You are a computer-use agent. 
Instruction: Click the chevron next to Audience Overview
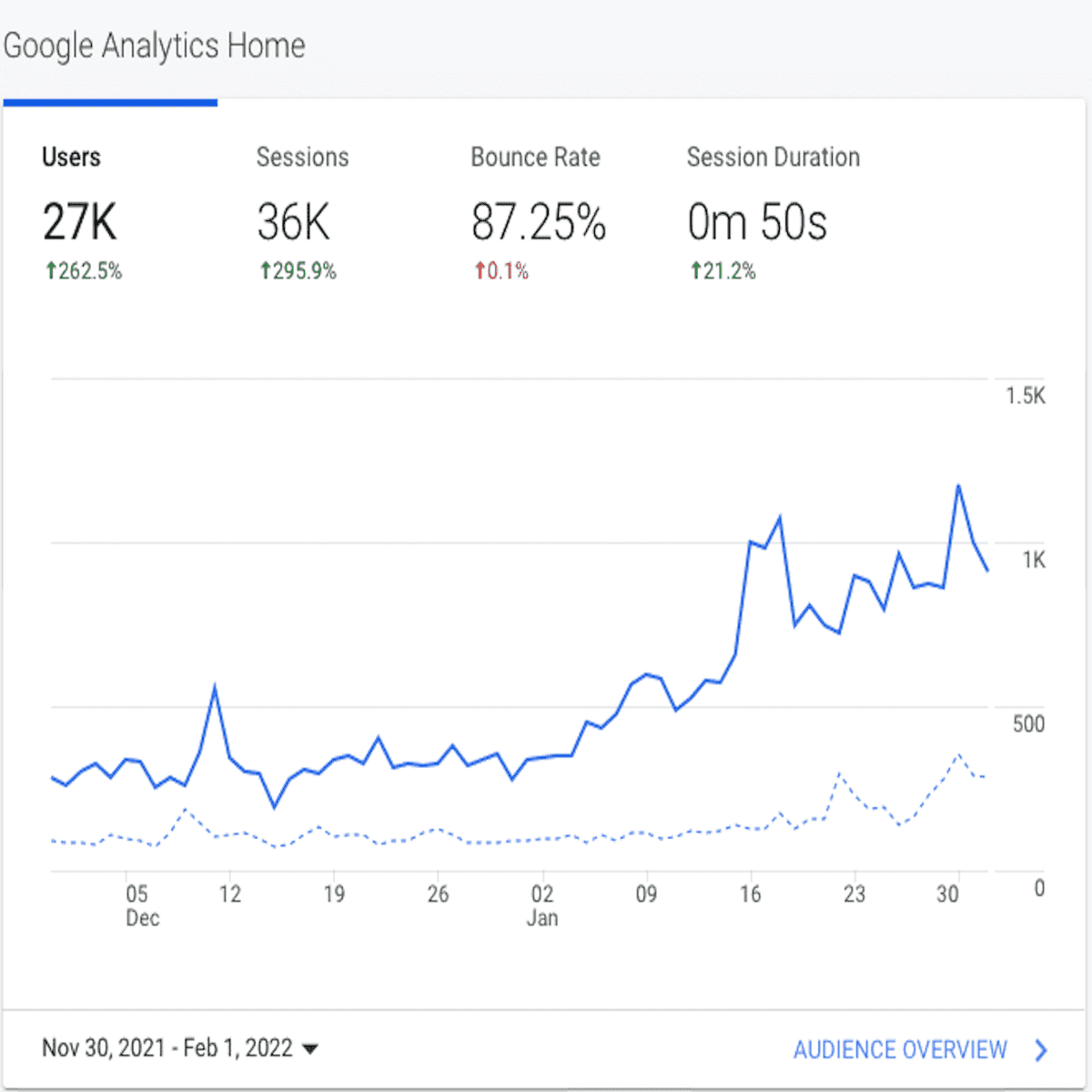[x=1041, y=1050]
